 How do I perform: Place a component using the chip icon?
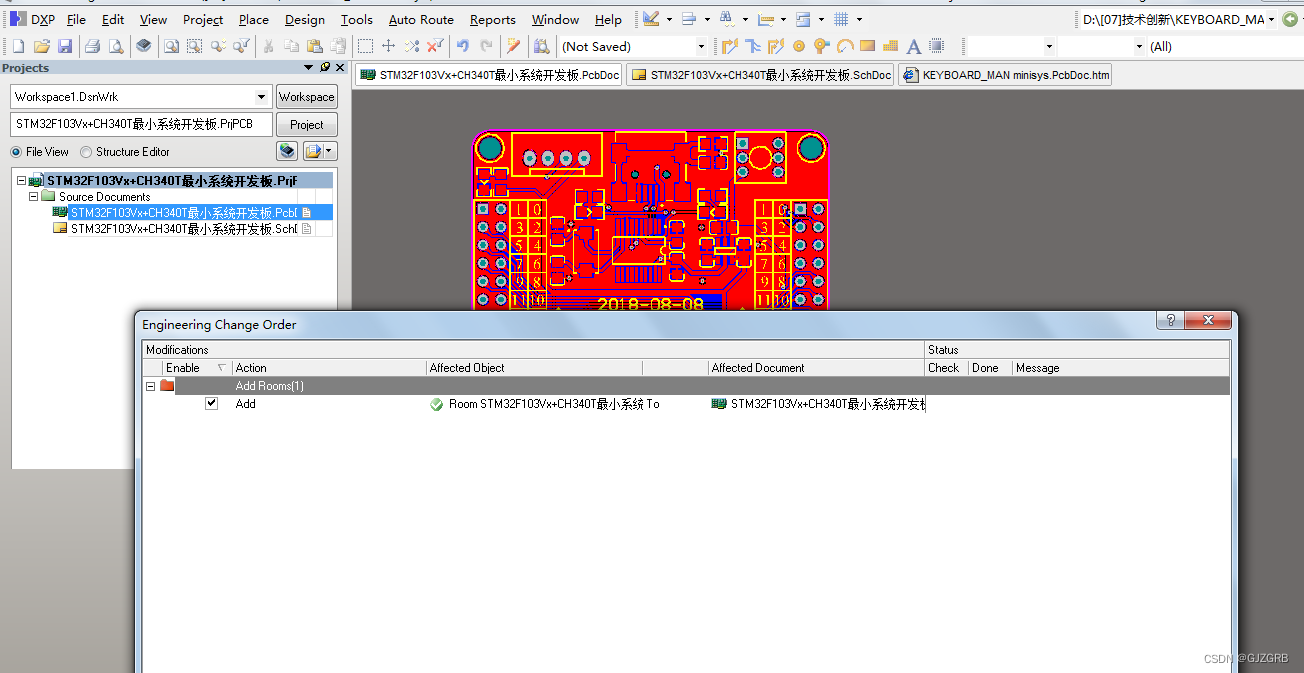934,46
